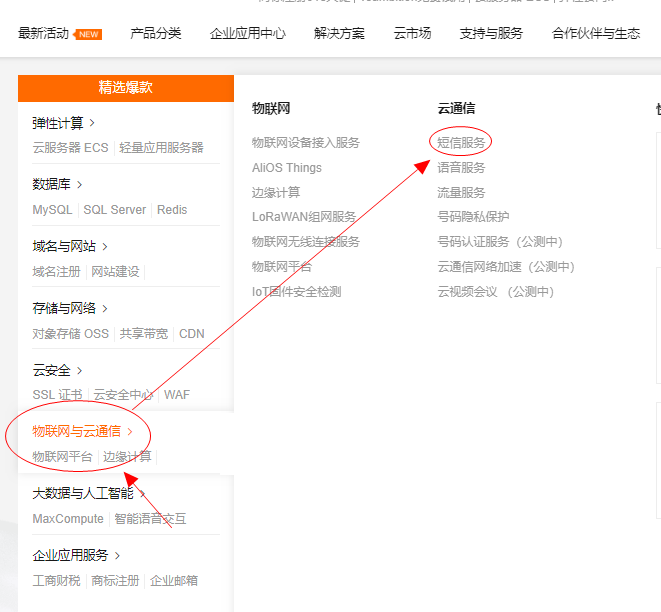Image resolution: width=661 pixels, height=612 pixels.
Task: Click LoRaWAN组网服务 link
Action: coord(304,217)
